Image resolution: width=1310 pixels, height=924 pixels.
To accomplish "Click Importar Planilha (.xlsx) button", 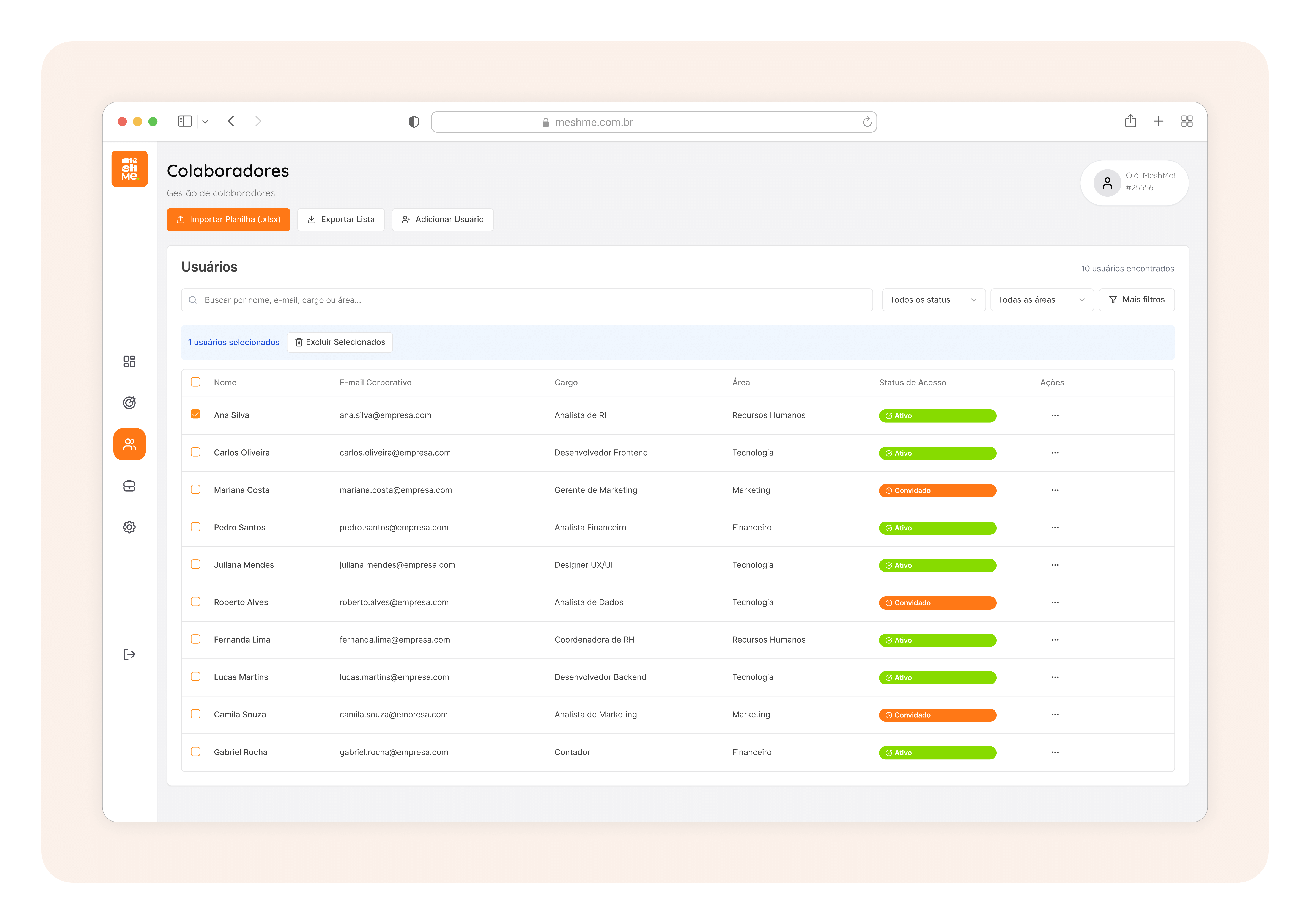I will click(228, 220).
